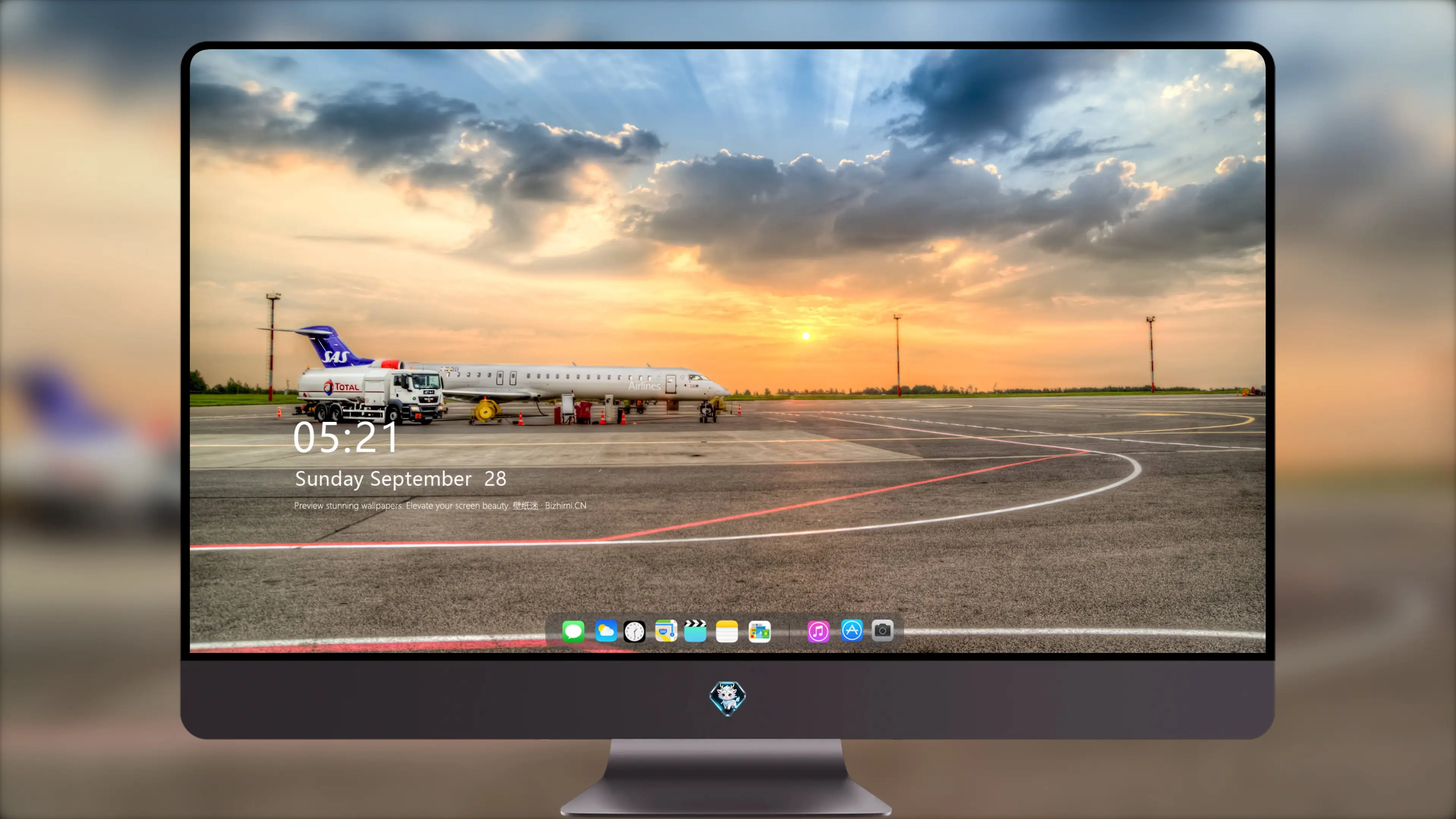Open the App Store from the dock
Screen dimensions: 1456x819
tap(851, 630)
